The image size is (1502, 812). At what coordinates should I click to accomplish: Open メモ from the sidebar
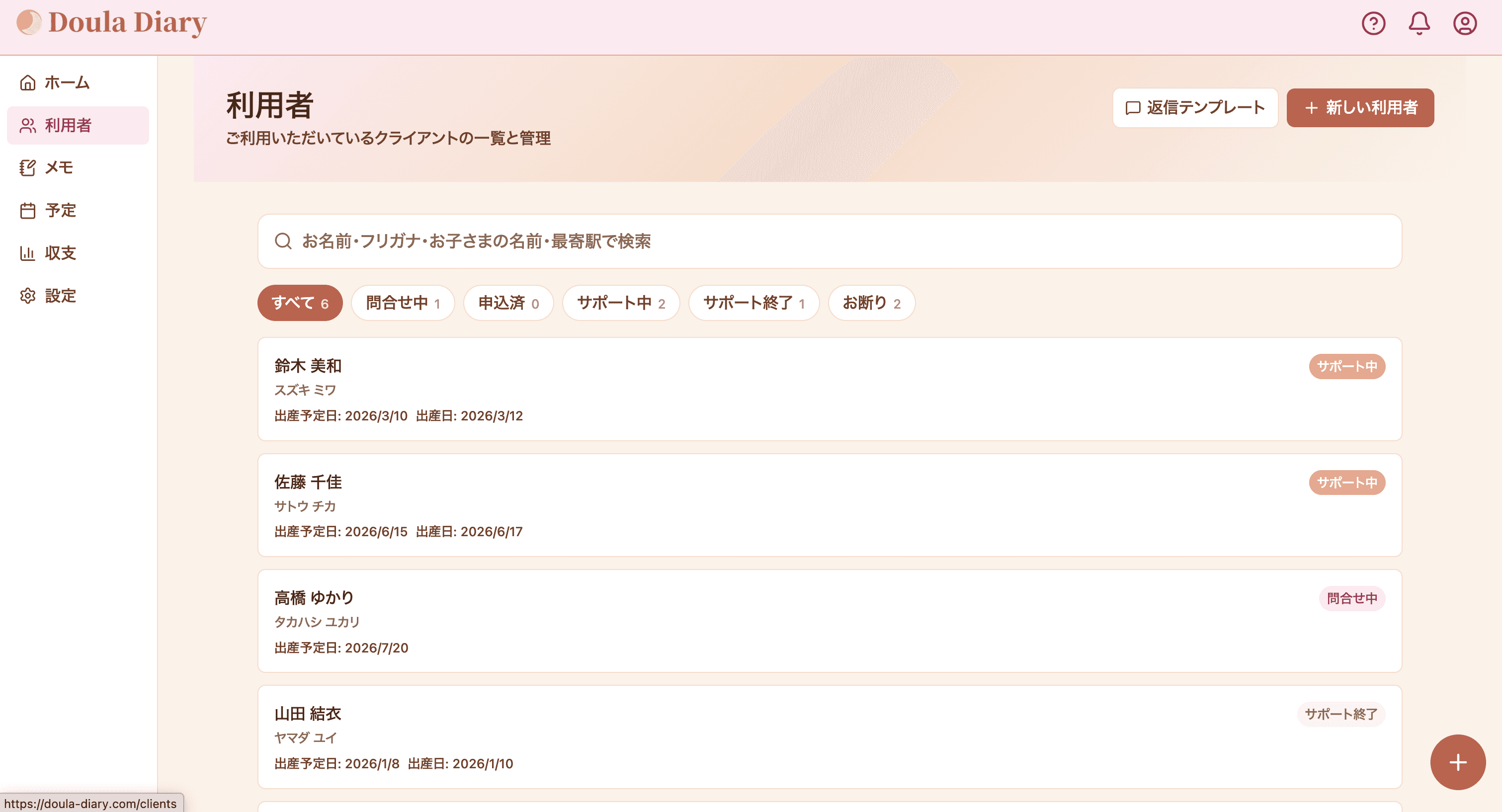point(78,168)
